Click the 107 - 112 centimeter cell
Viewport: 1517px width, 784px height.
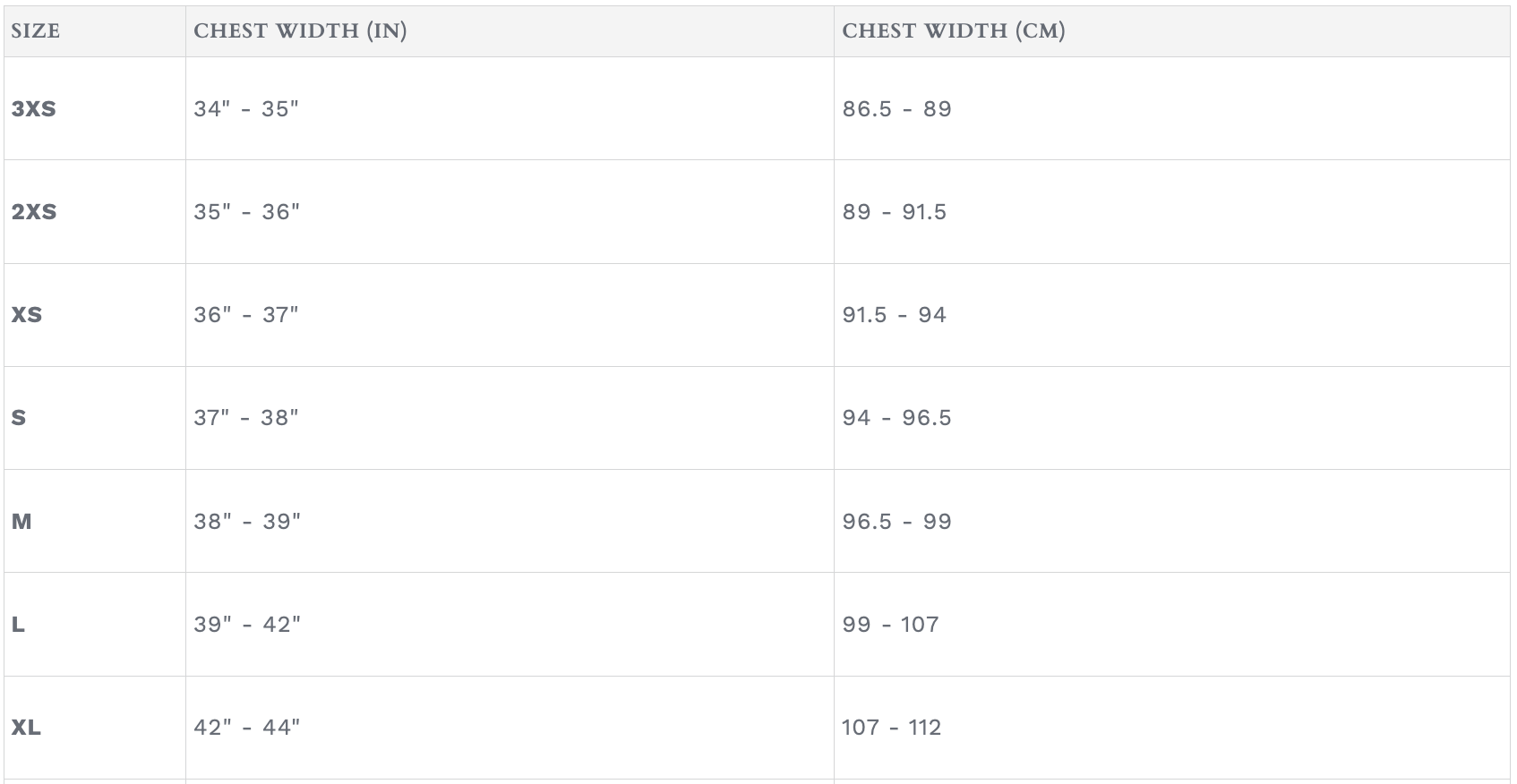click(892, 728)
